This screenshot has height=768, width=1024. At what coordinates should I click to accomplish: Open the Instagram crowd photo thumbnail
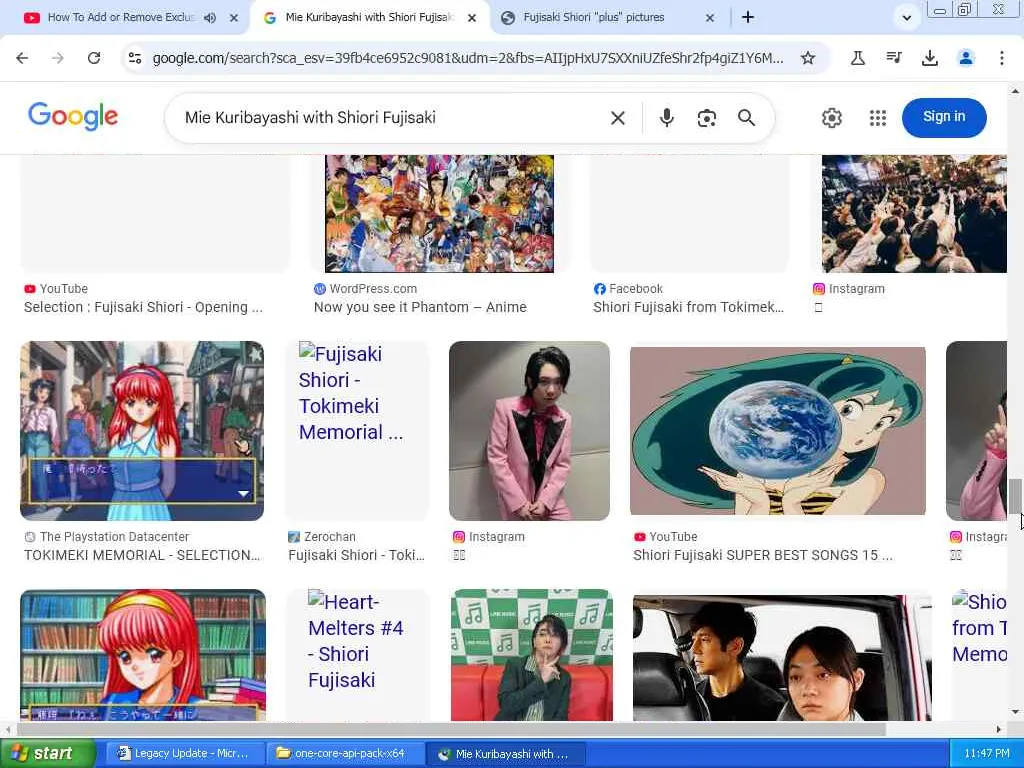(x=914, y=214)
